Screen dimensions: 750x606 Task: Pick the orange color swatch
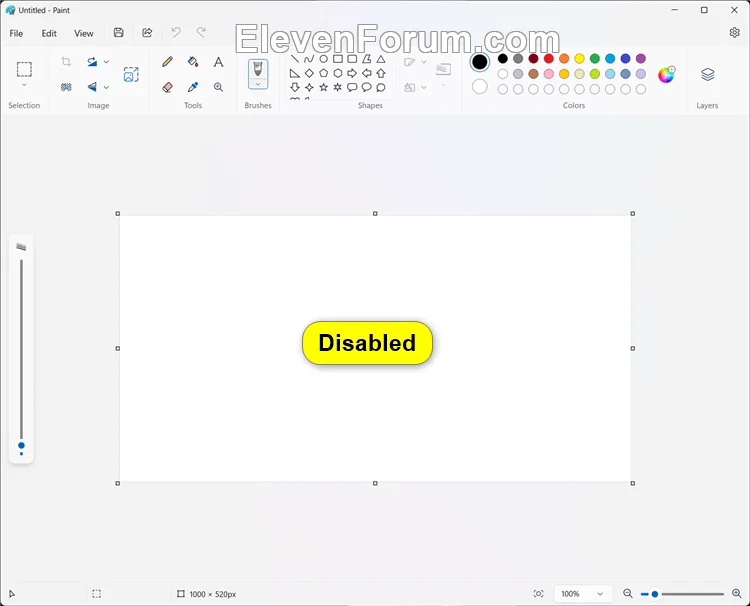(x=564, y=58)
